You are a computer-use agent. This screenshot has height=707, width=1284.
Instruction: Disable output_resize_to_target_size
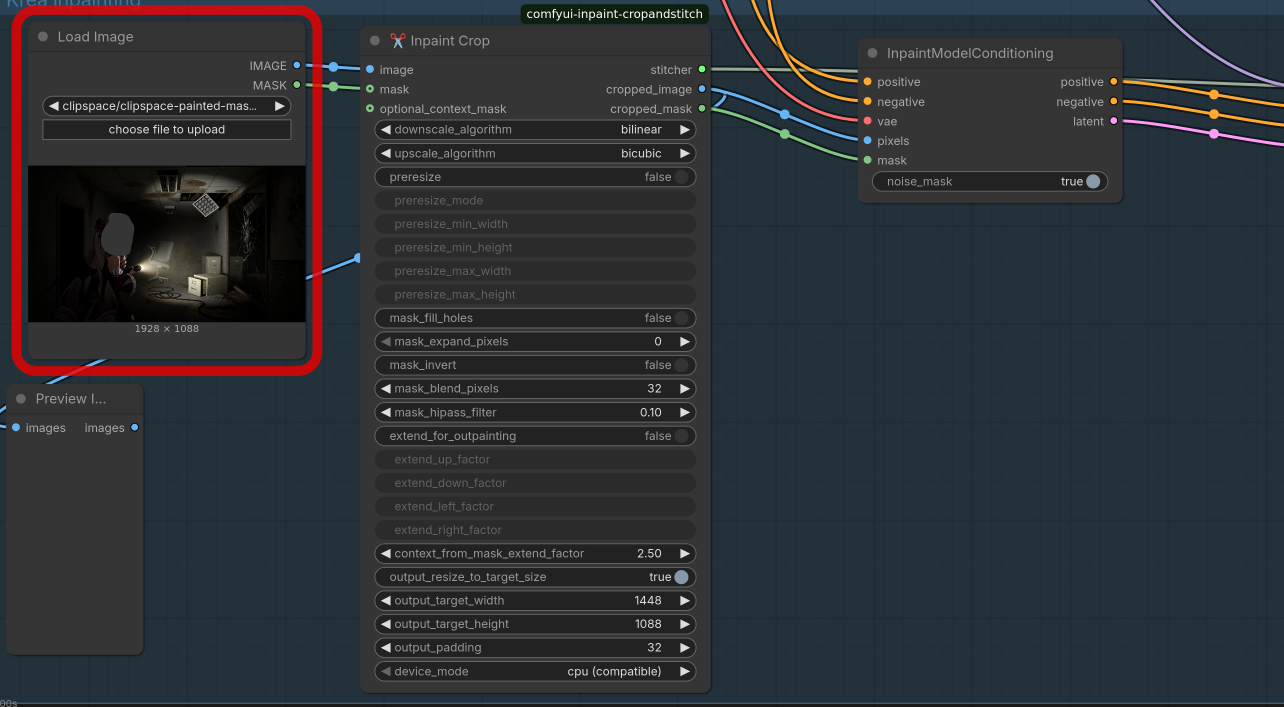point(535,577)
